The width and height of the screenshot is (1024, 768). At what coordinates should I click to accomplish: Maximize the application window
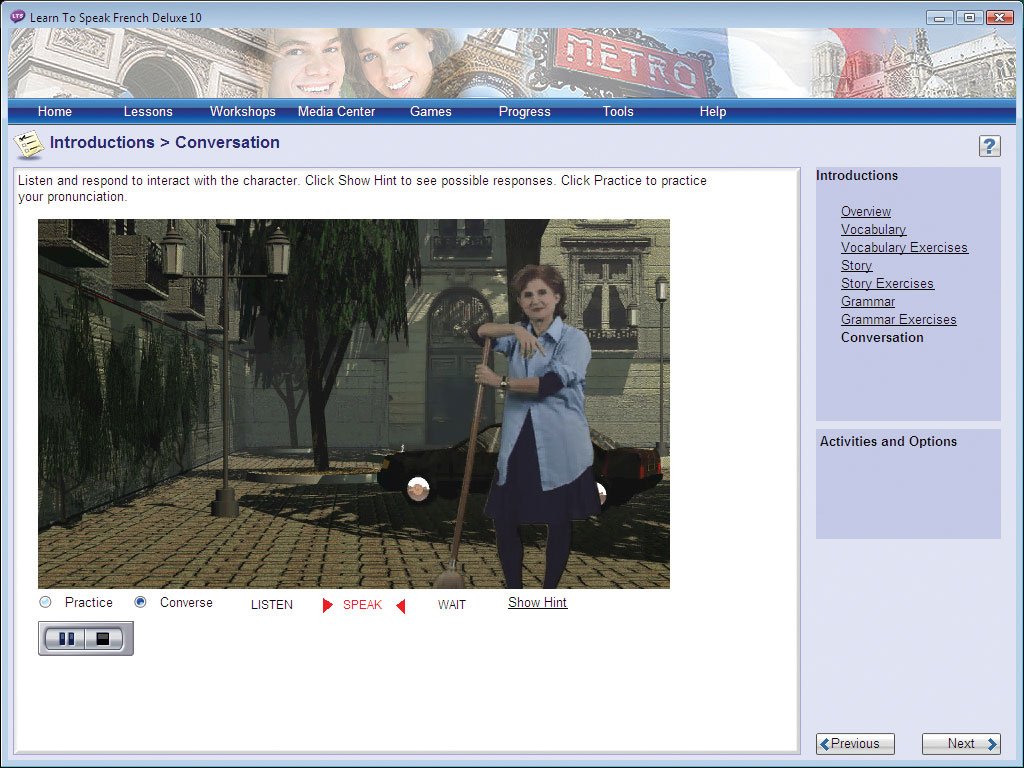968,17
